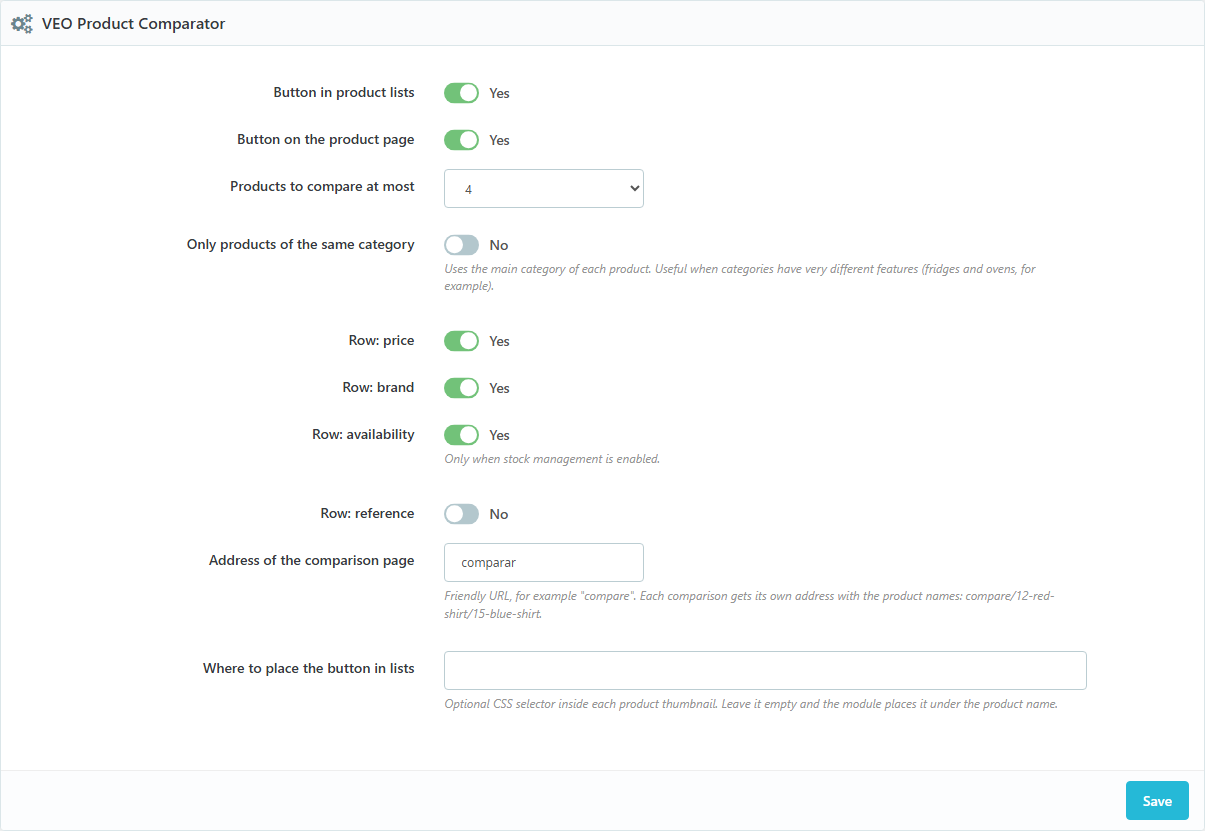Click the Where to place the button in lists label
1205x831 pixels.
coord(309,668)
